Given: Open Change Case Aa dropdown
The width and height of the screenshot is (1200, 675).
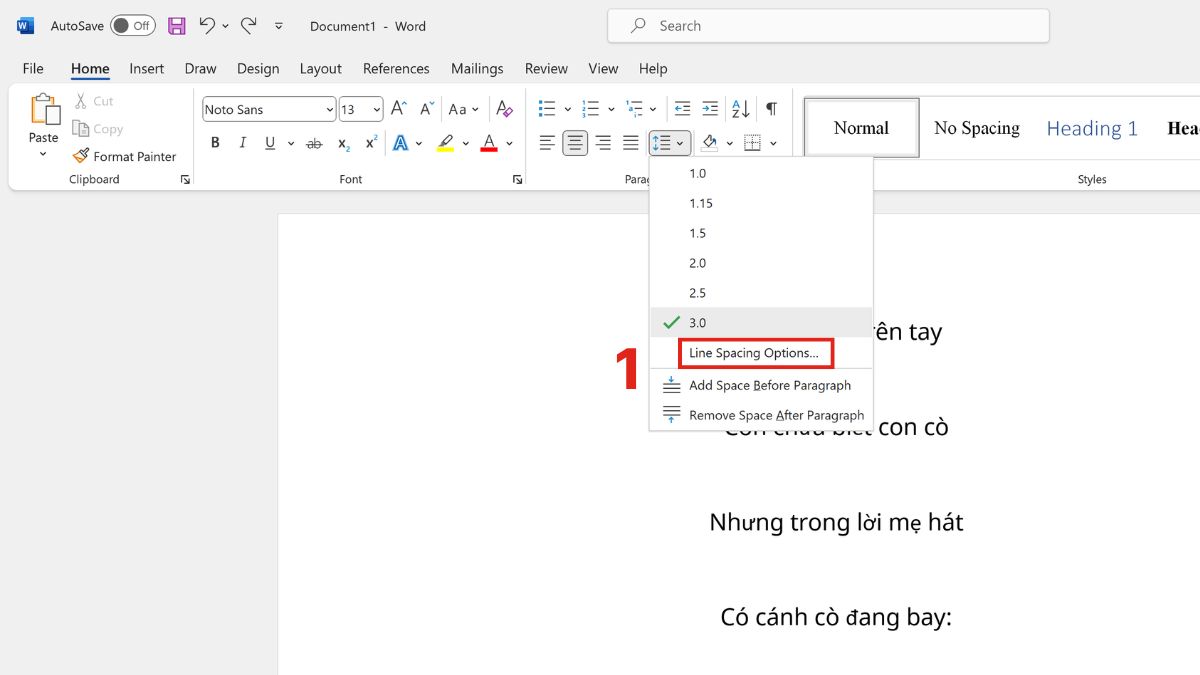Looking at the screenshot, I should [463, 109].
